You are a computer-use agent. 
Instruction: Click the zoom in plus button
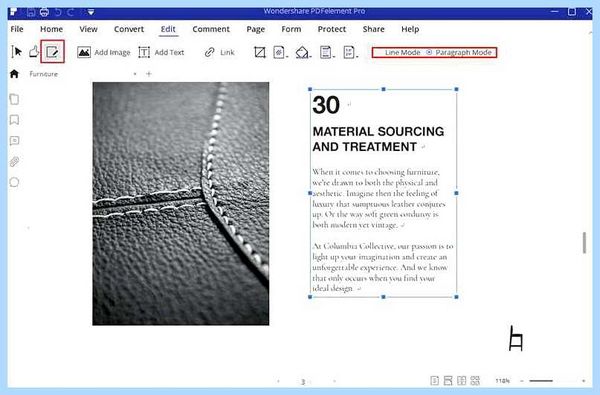[x=584, y=381]
